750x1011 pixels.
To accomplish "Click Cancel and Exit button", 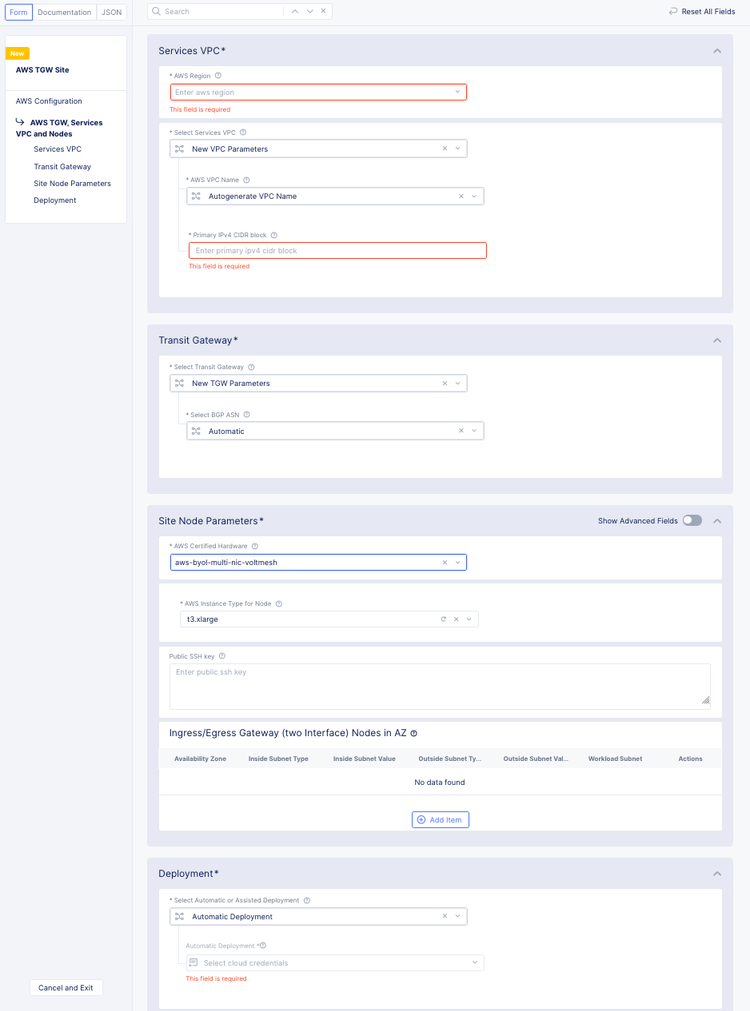I will tap(66, 988).
